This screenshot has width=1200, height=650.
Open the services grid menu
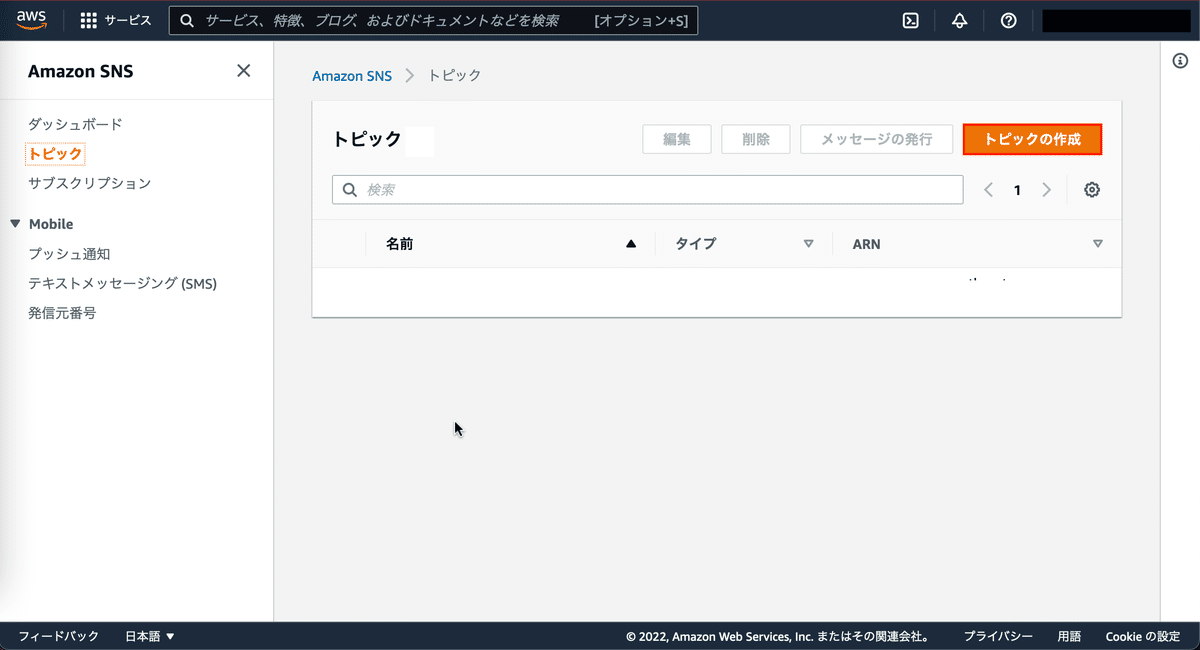coord(88,20)
